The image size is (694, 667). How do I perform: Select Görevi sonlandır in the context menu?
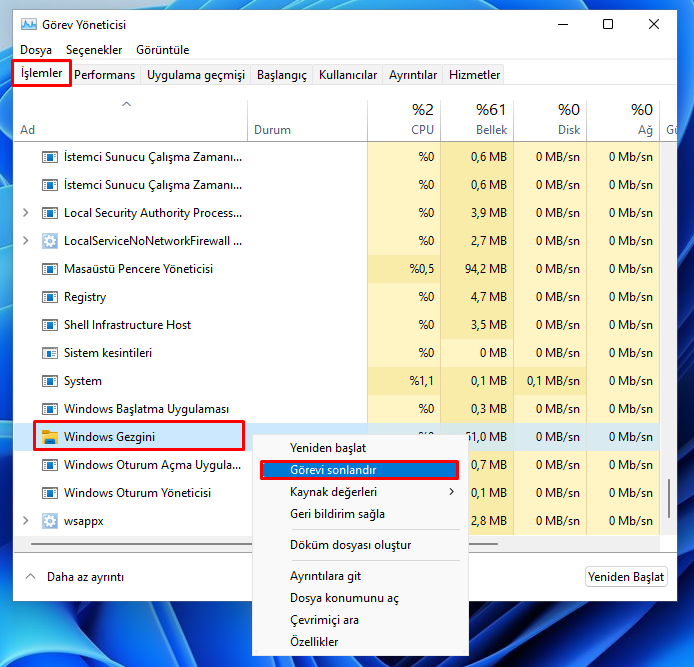(x=360, y=470)
